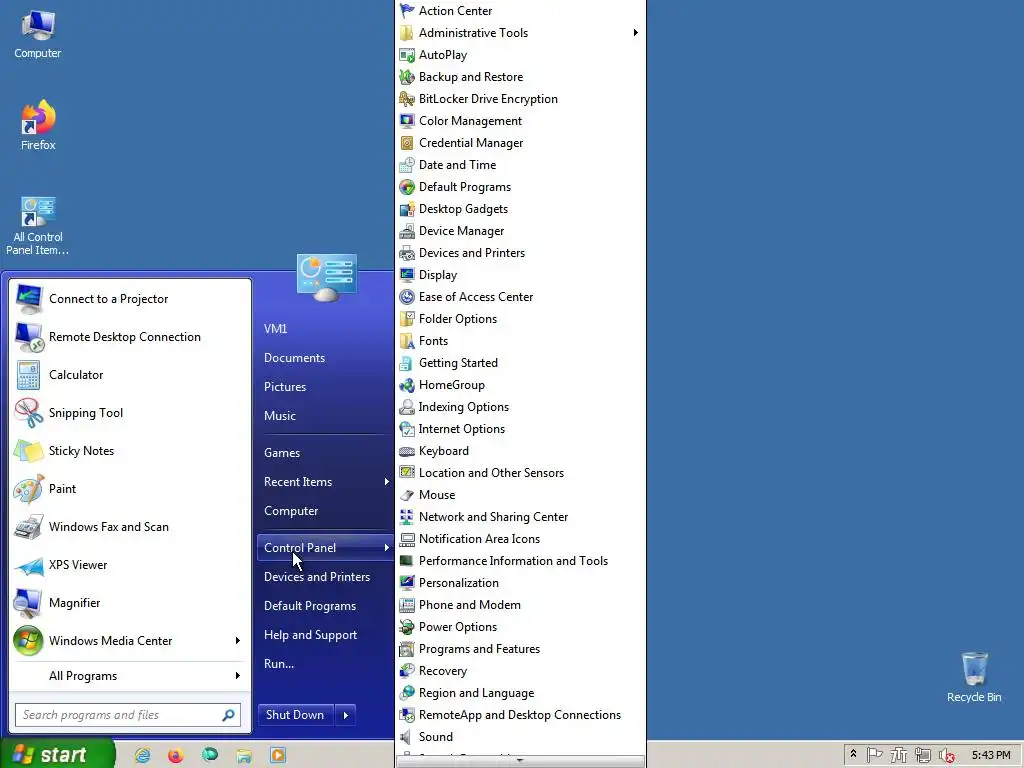Click Internet Explorer taskbar icon
The height and width of the screenshot is (768, 1024).
coord(142,756)
